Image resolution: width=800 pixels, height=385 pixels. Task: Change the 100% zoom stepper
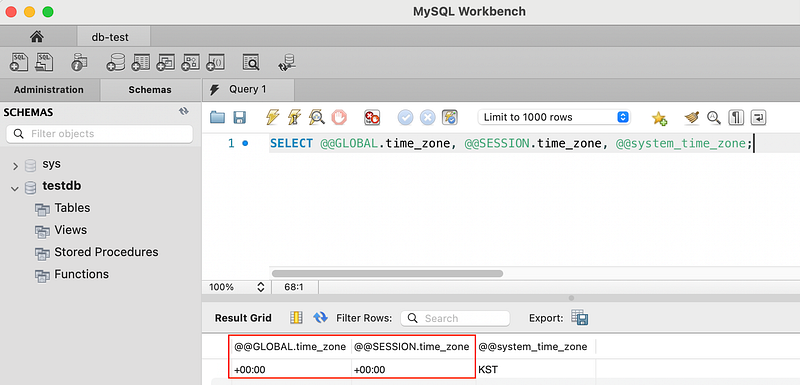click(261, 287)
